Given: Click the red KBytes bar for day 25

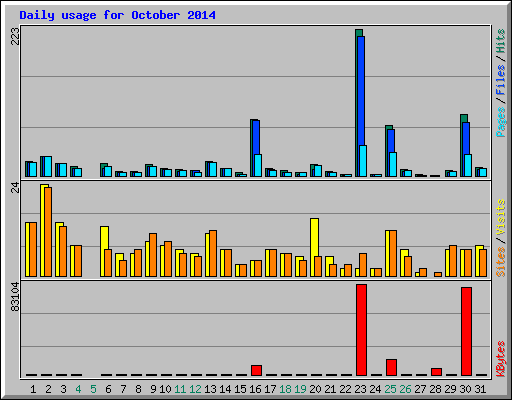Looking at the screenshot, I should click(x=391, y=367).
